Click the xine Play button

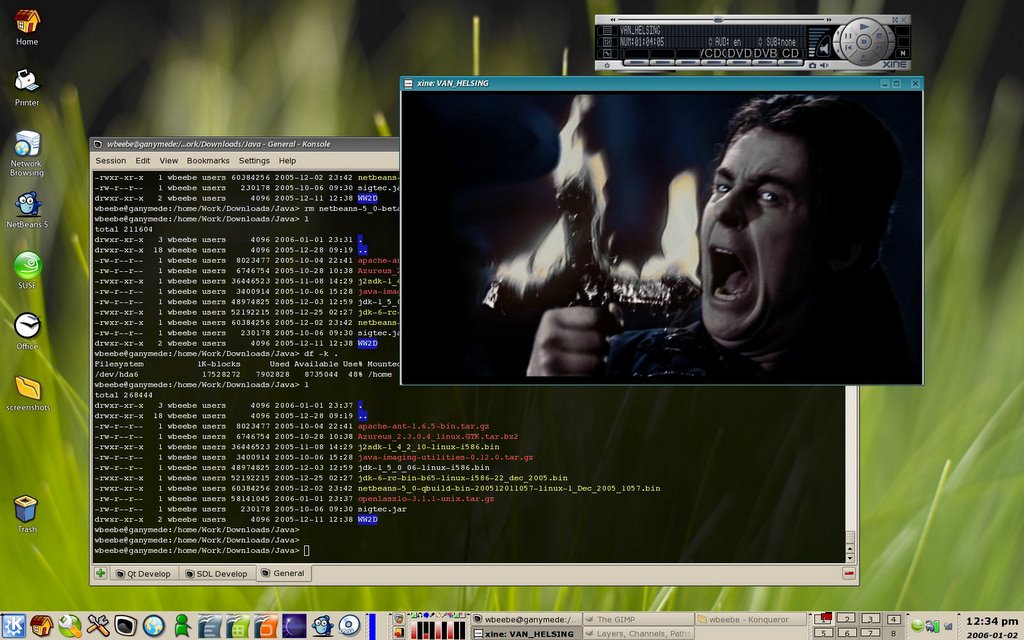point(865,27)
